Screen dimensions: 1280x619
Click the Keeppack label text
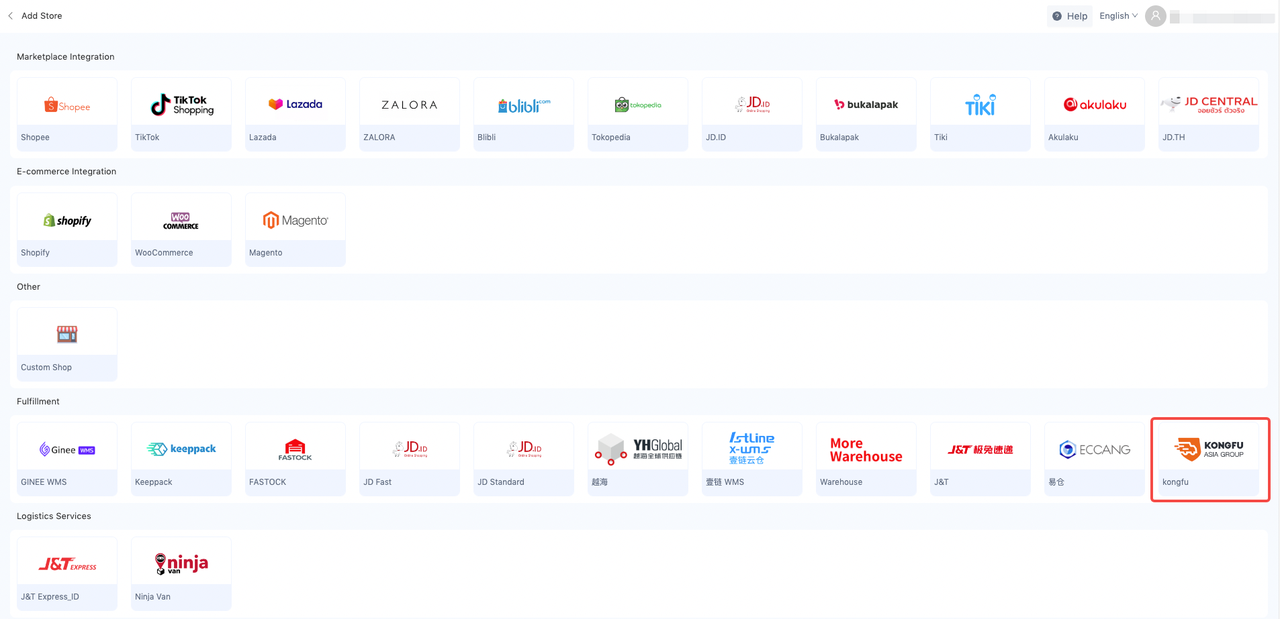pos(154,482)
